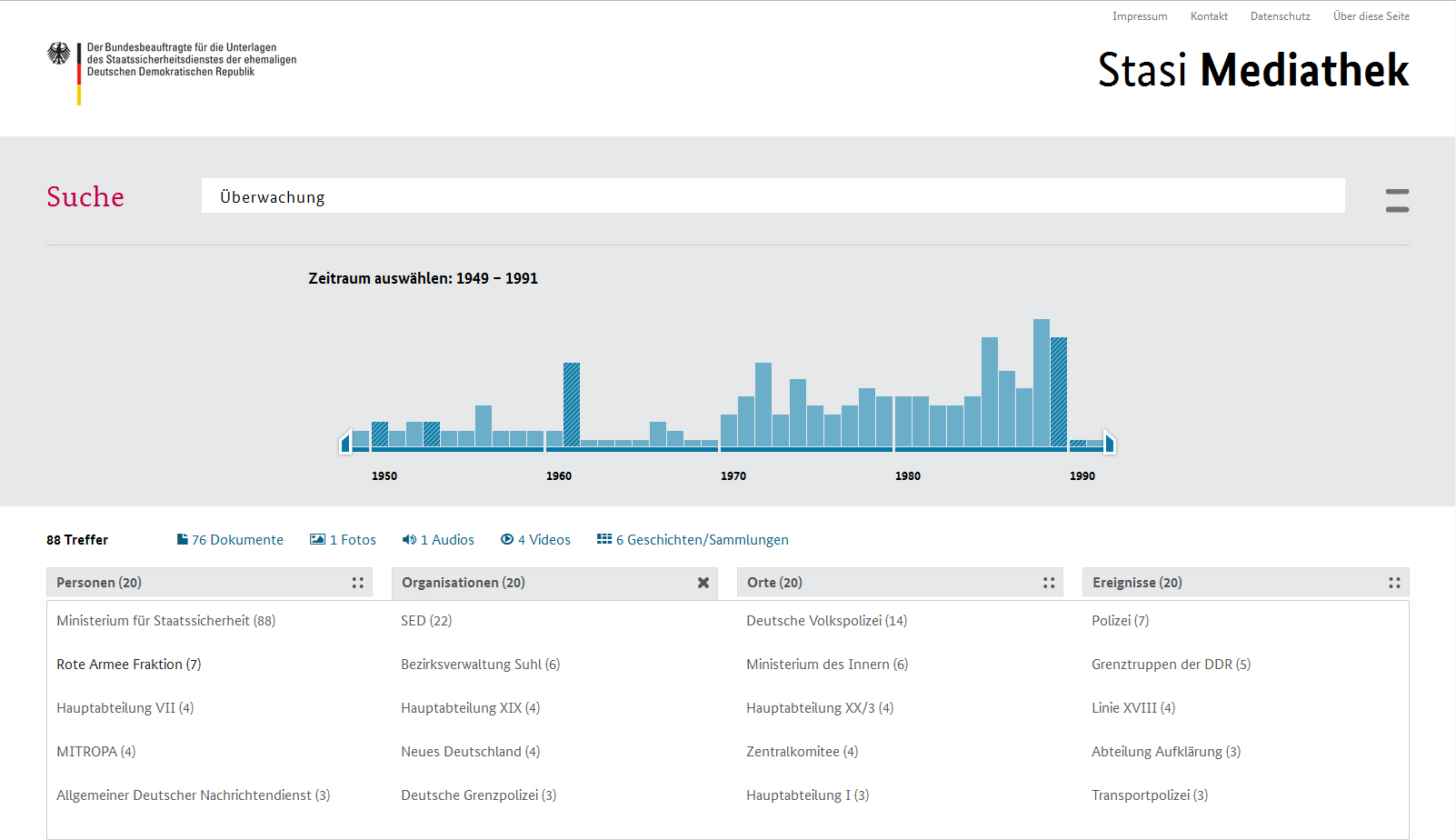Image resolution: width=1456 pixels, height=840 pixels.
Task: Filter results by 1 Audios
Action: pos(438,540)
